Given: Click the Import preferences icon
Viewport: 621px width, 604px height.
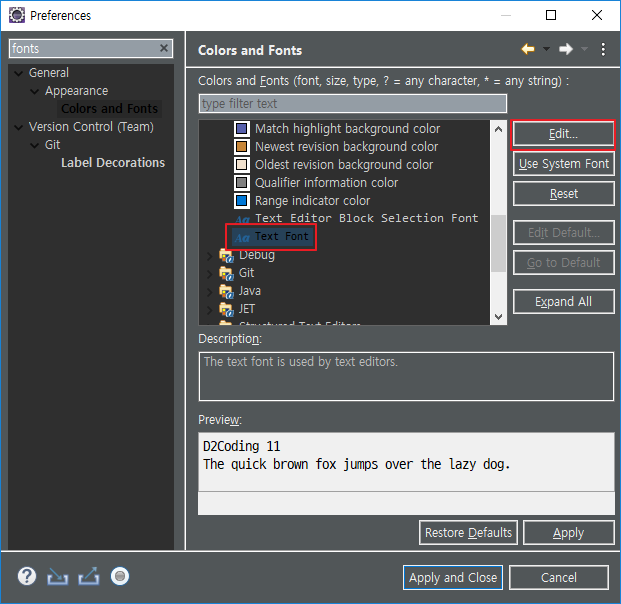Looking at the screenshot, I should pyautogui.click(x=57, y=577).
